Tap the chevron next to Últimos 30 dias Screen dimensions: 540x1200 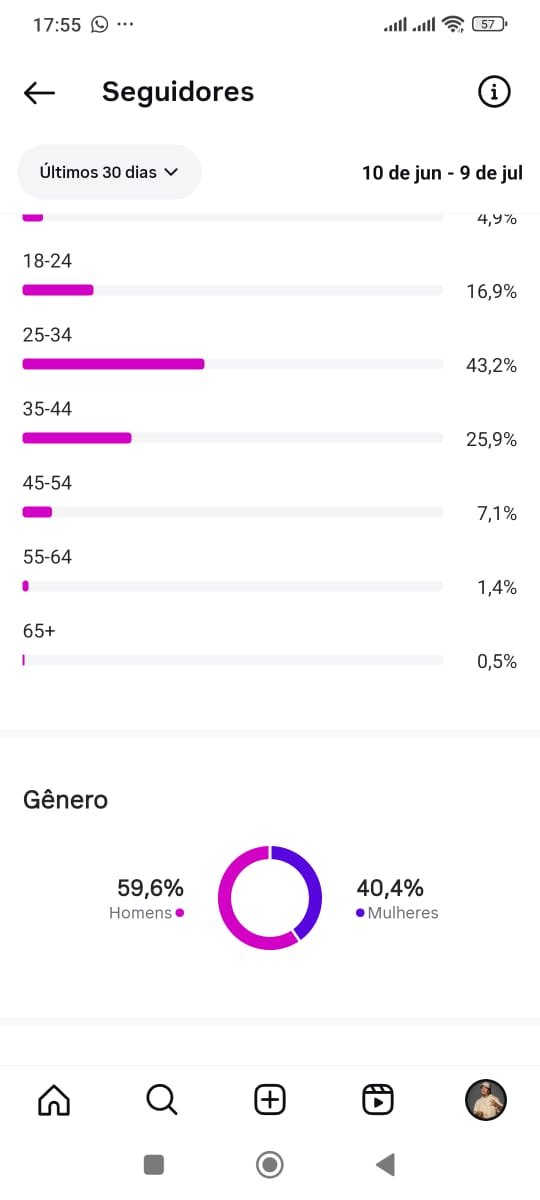click(x=171, y=172)
